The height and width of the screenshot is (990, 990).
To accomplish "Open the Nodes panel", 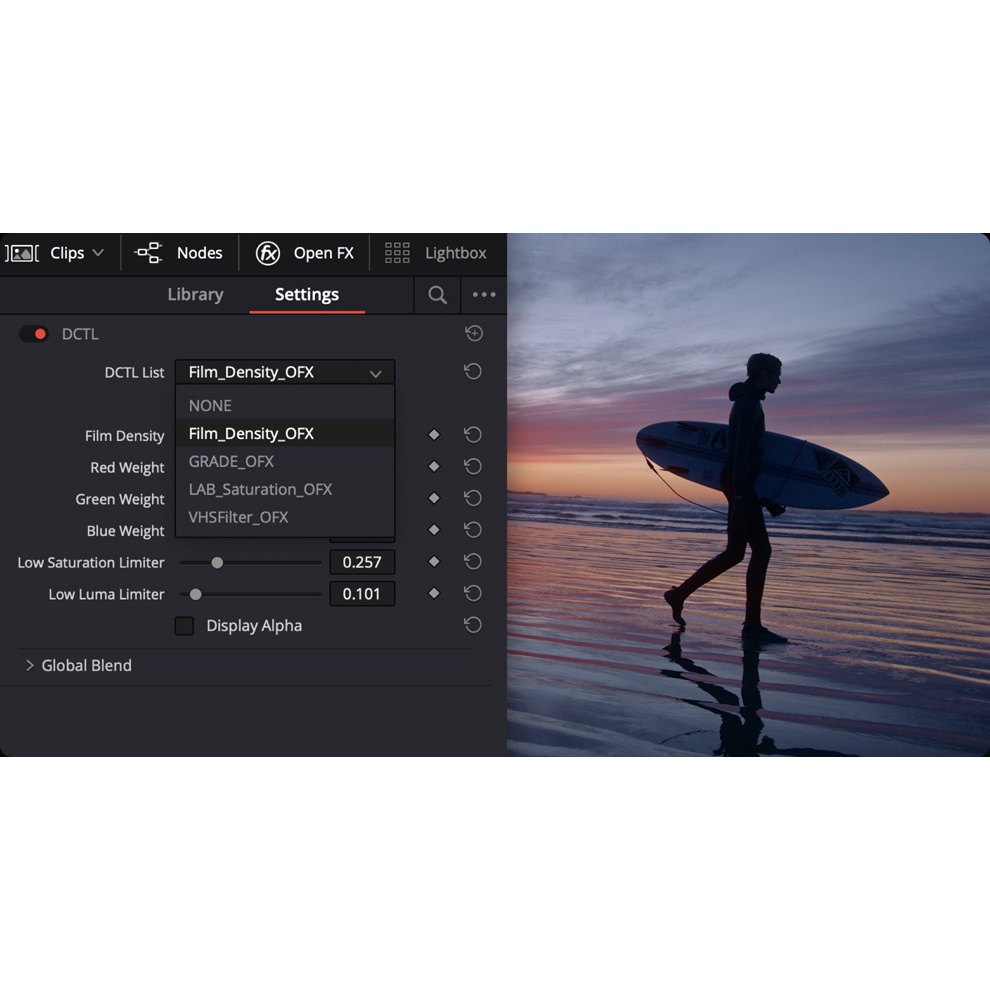I will [x=180, y=253].
